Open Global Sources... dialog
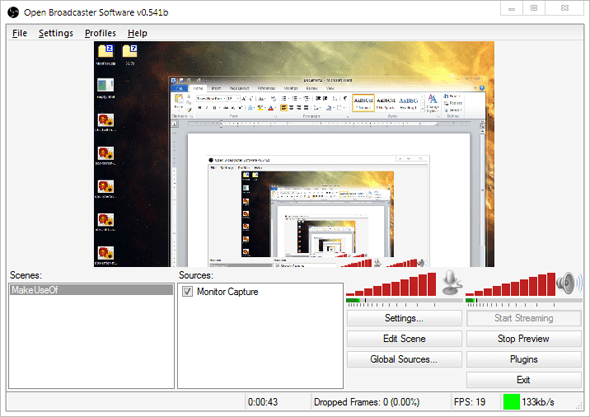 pos(404,359)
